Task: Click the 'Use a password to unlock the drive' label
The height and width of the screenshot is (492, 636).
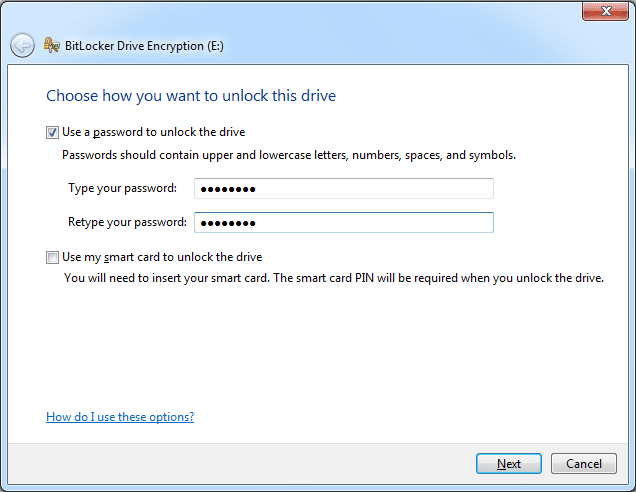Action: pos(154,132)
